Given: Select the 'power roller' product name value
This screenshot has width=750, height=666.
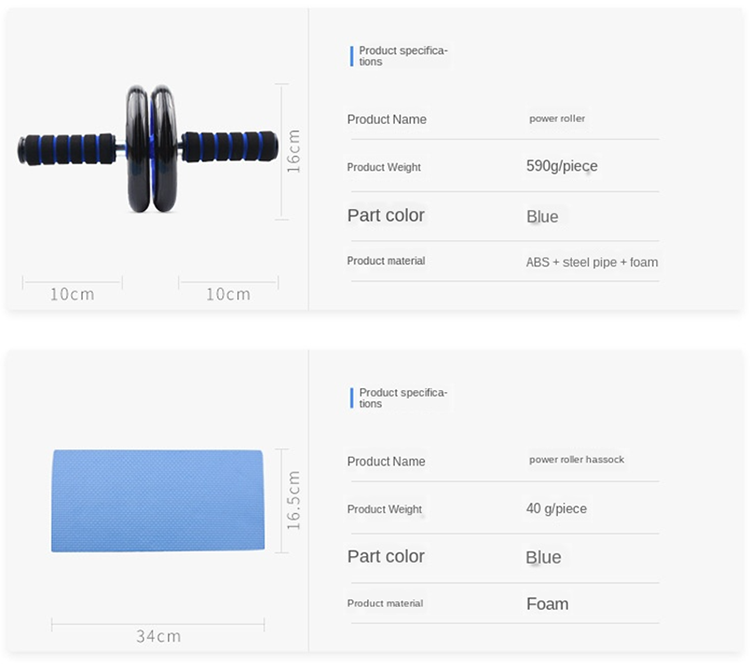Looking at the screenshot, I should coord(557,119).
